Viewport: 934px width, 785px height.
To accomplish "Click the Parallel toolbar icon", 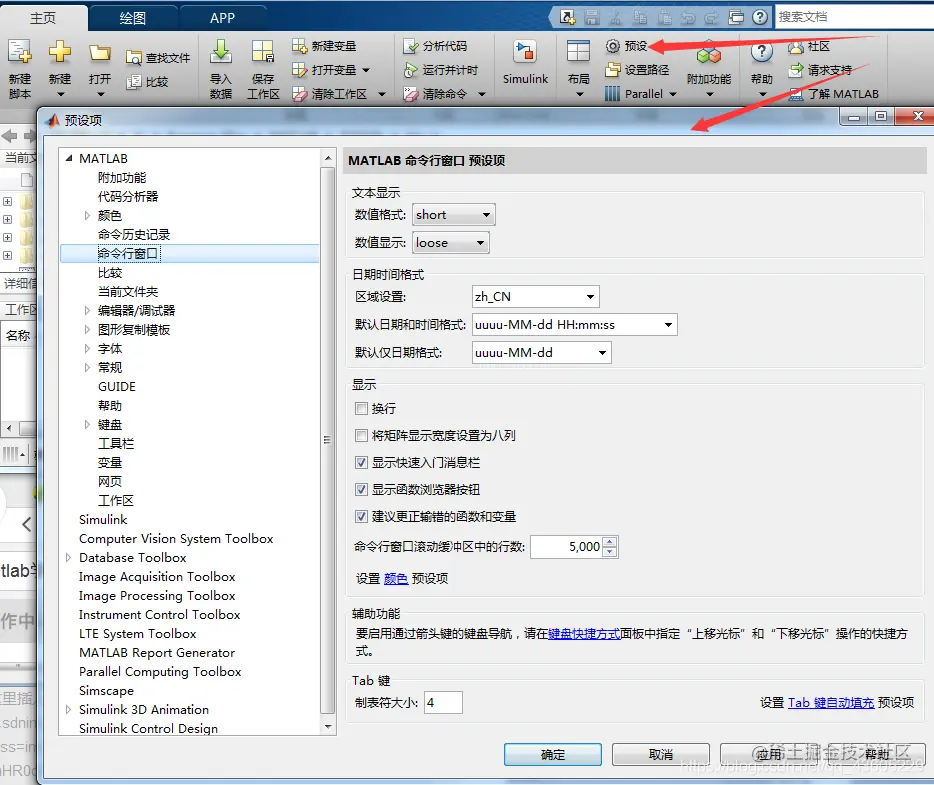I will [612, 94].
